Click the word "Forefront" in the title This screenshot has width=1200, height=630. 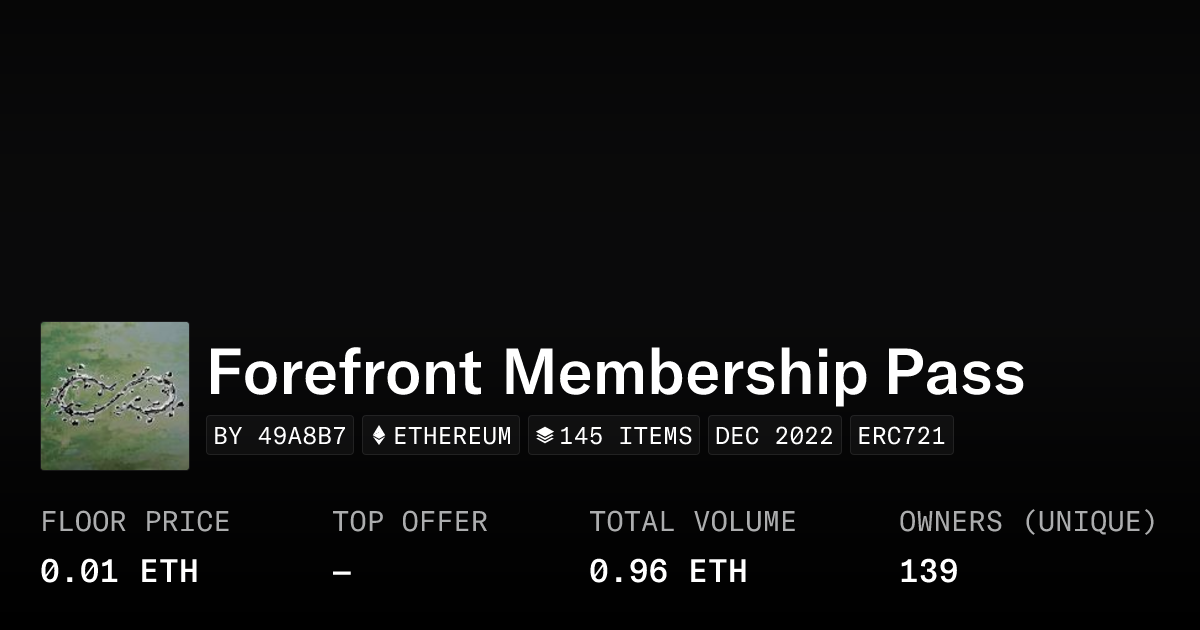tap(344, 373)
